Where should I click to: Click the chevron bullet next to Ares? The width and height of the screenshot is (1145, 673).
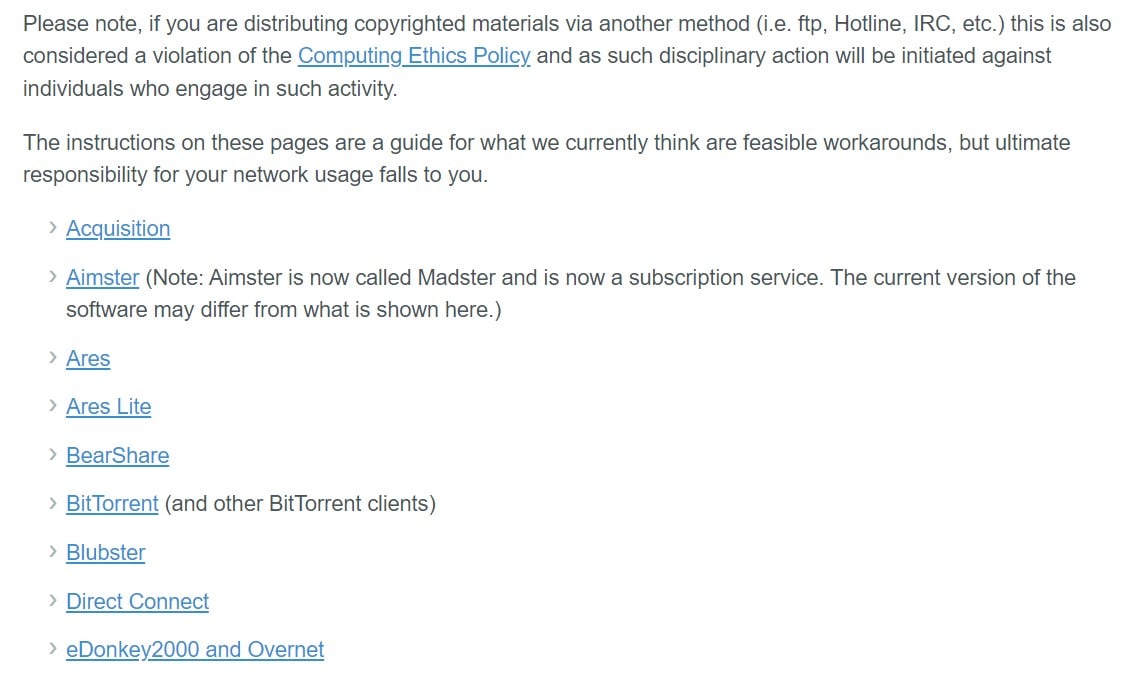point(53,358)
